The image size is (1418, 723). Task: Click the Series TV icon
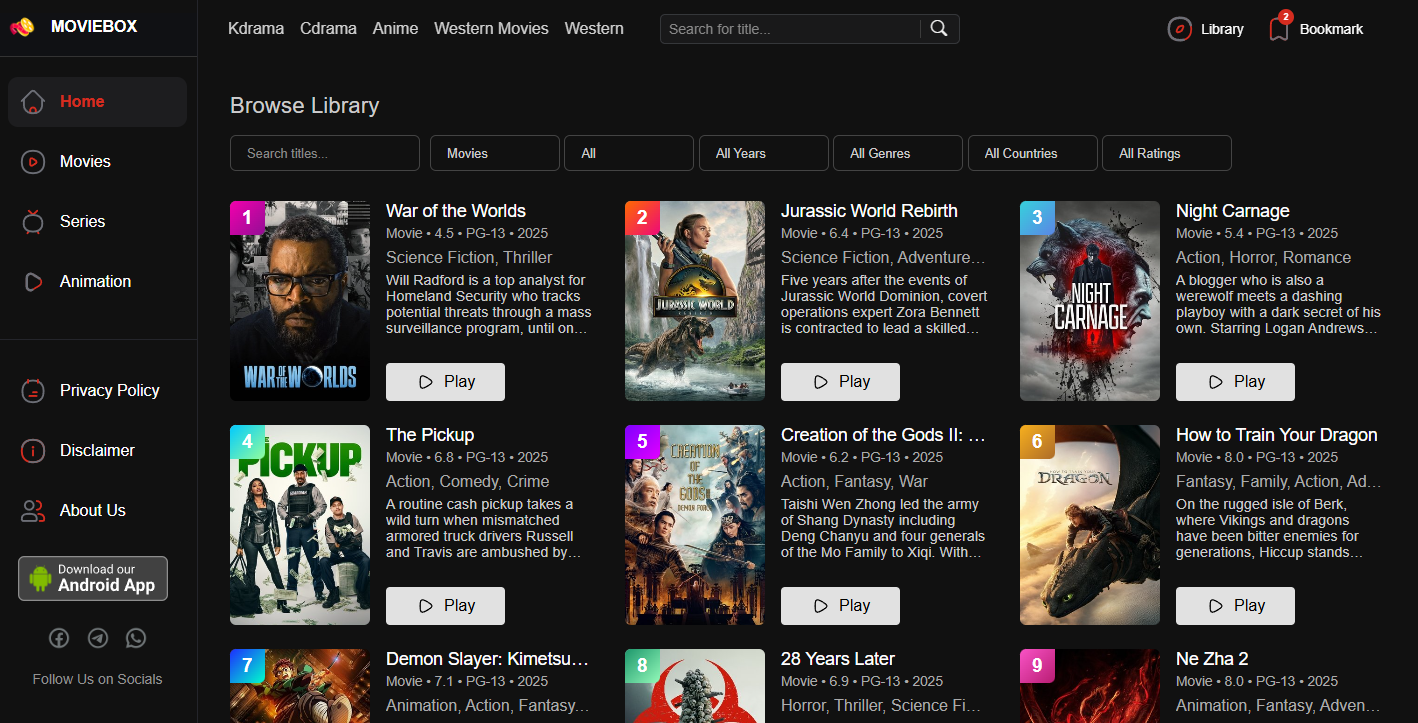33,222
